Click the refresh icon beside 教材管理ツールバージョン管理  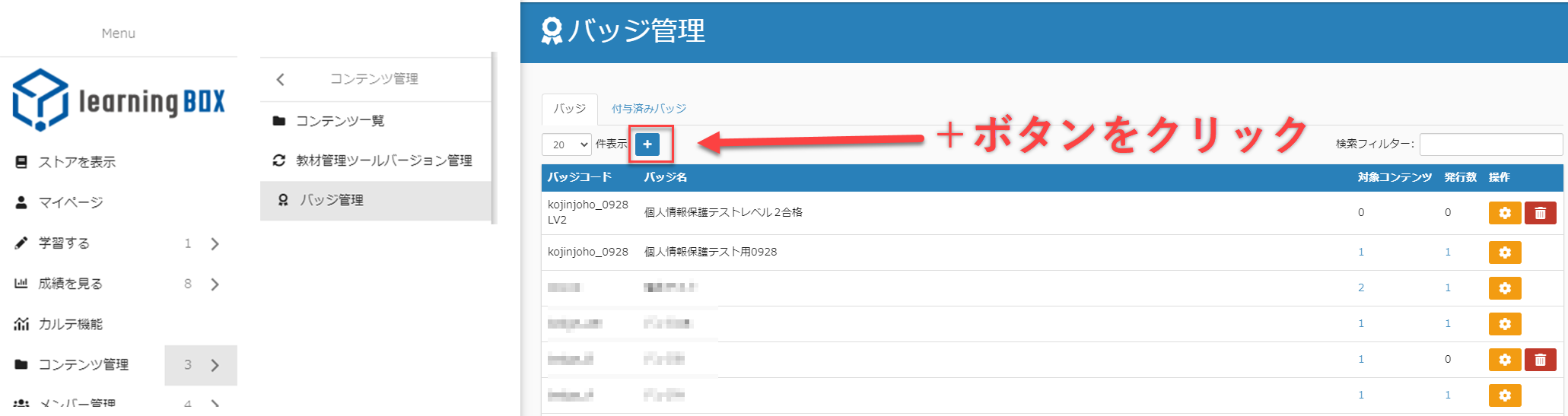point(279,160)
